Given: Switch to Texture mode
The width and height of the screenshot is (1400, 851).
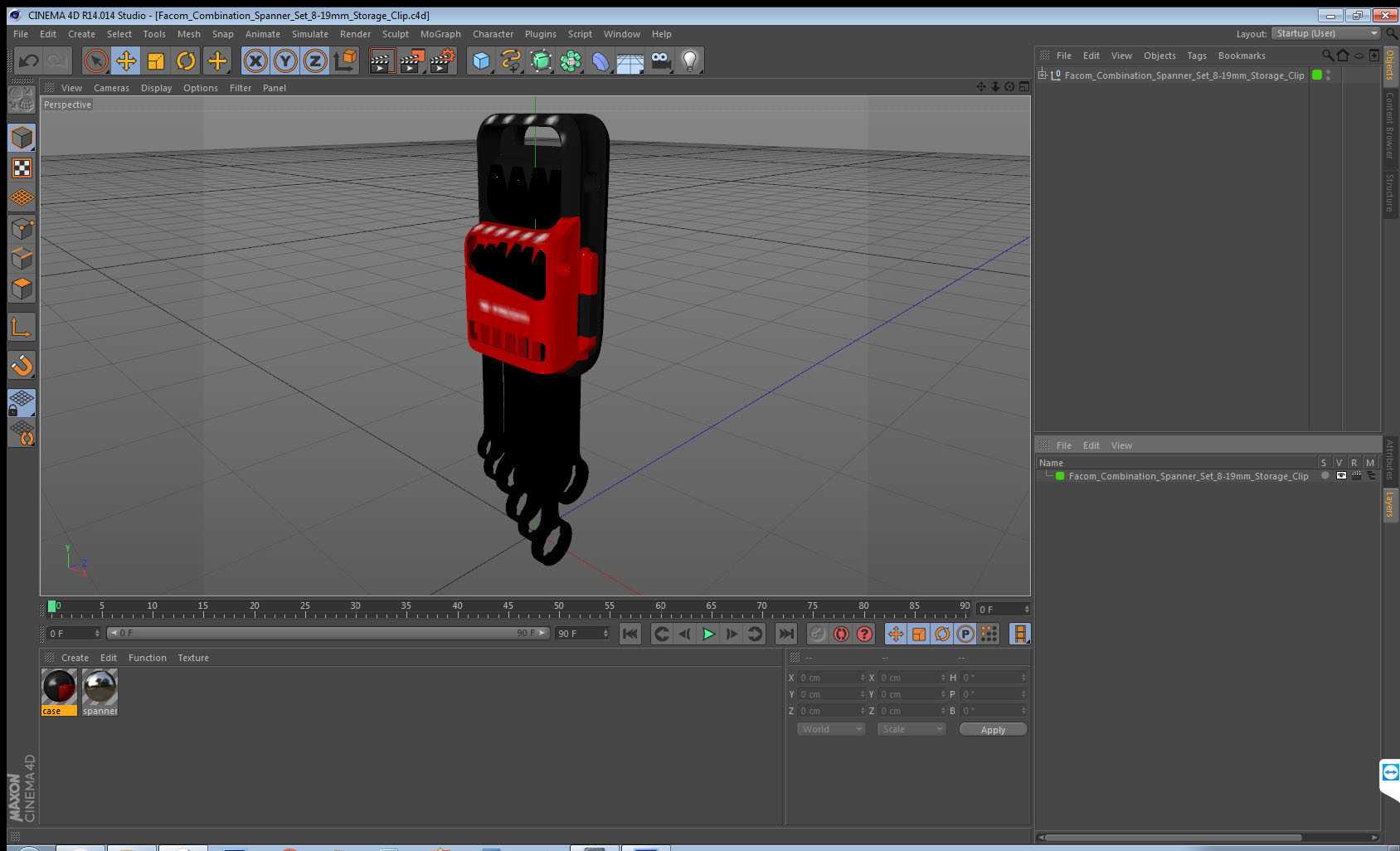Looking at the screenshot, I should (22, 168).
